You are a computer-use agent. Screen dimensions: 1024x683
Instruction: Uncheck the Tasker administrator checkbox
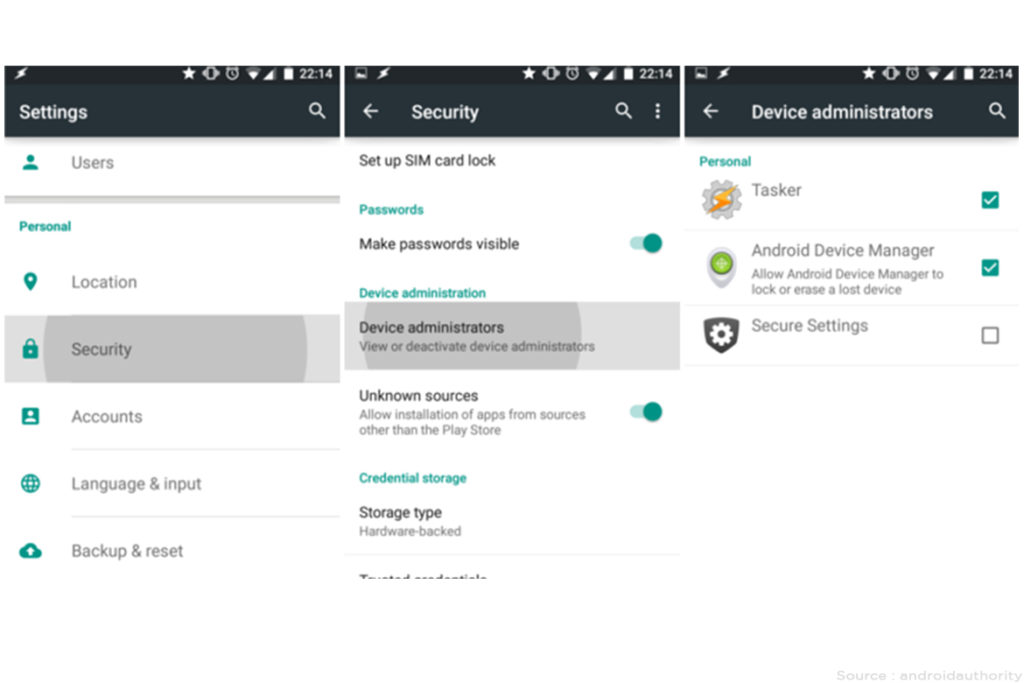click(x=990, y=200)
